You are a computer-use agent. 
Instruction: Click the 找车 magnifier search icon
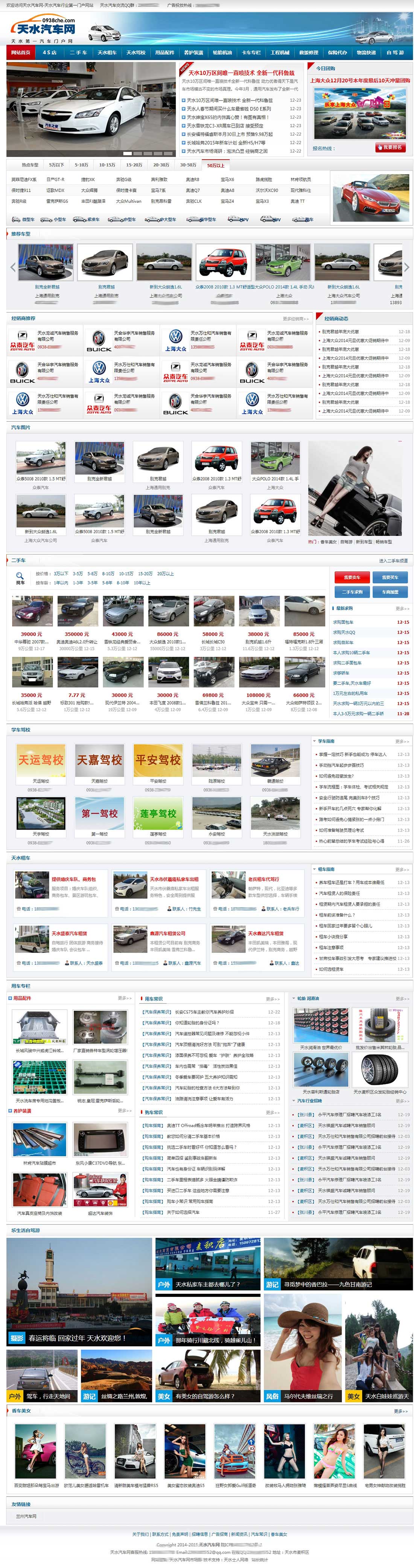(20, 578)
